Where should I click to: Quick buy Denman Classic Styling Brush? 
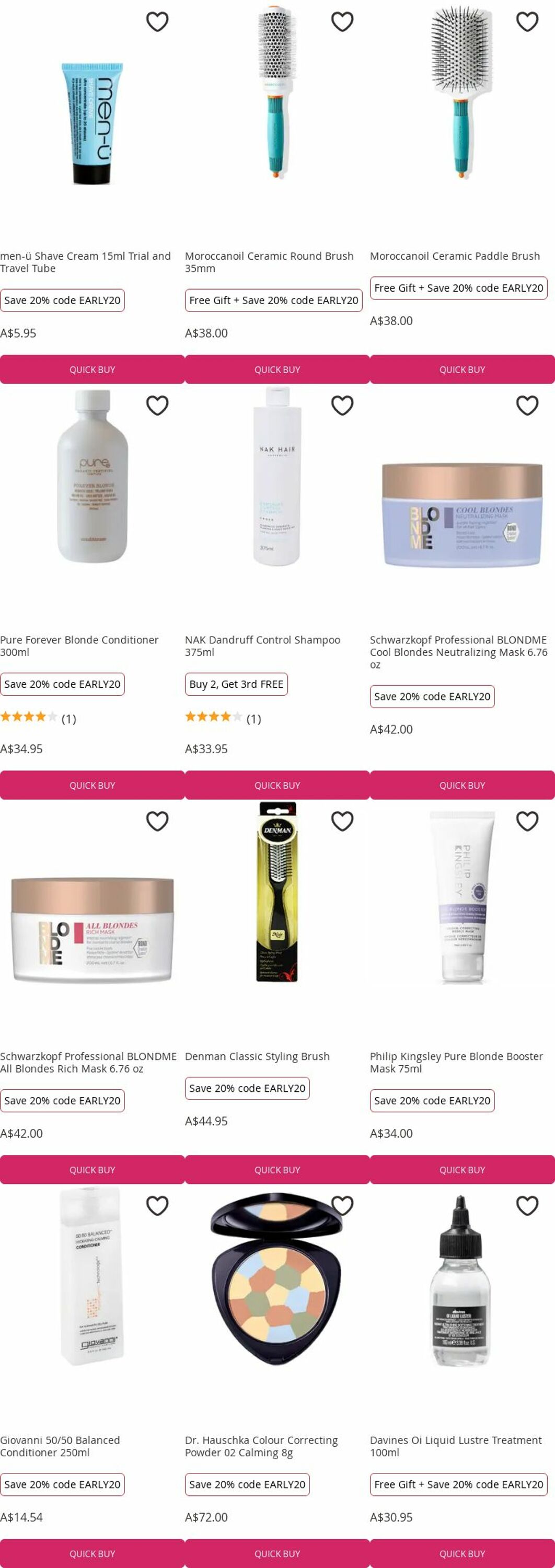pos(277,1169)
